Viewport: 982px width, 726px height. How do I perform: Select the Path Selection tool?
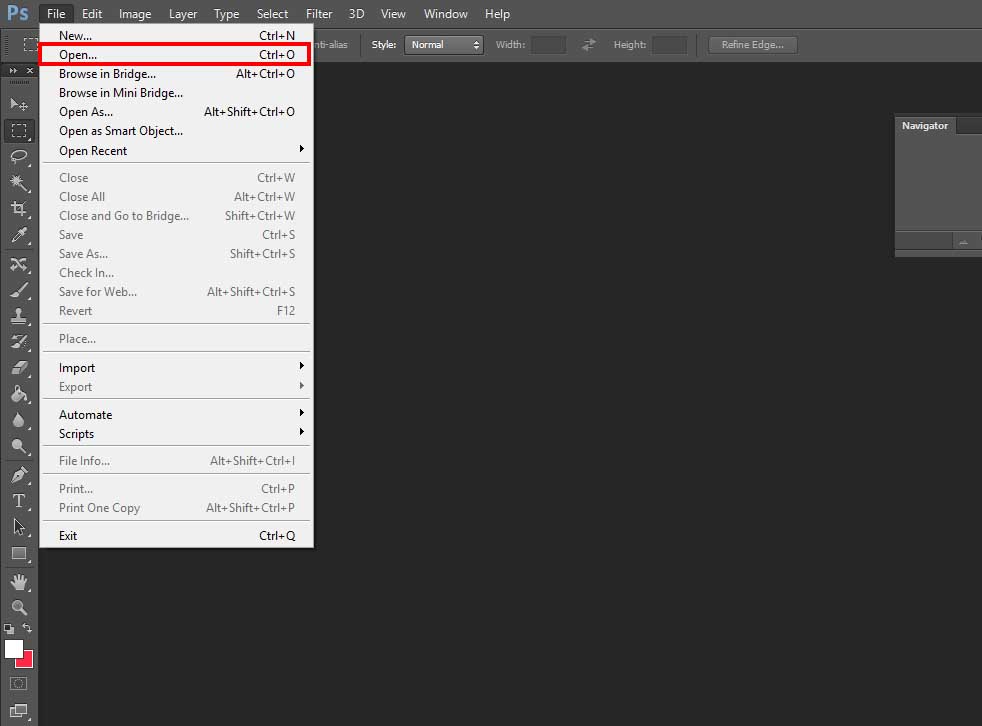click(x=19, y=527)
